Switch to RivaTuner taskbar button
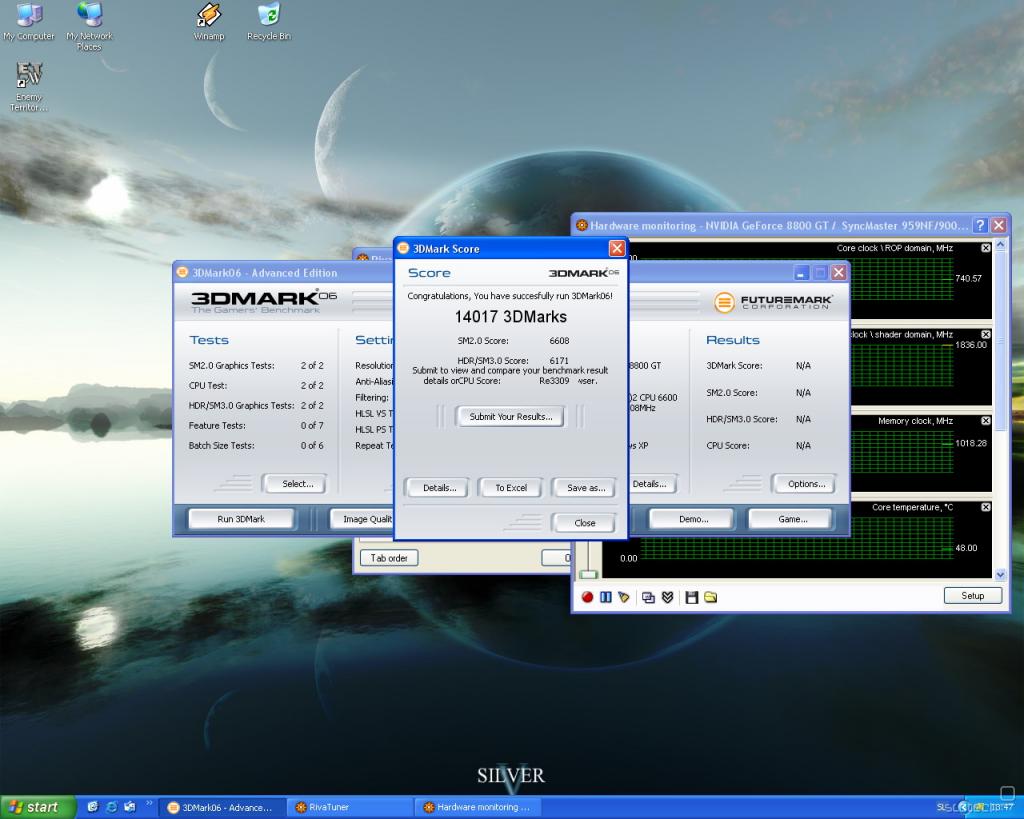1024x819 pixels. 351,808
